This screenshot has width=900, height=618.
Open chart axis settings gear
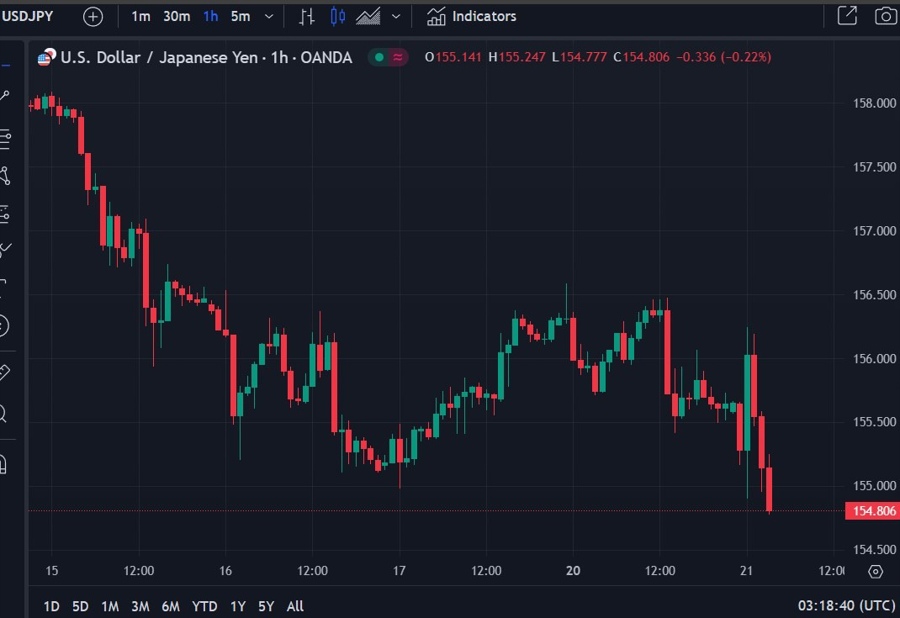[875, 572]
